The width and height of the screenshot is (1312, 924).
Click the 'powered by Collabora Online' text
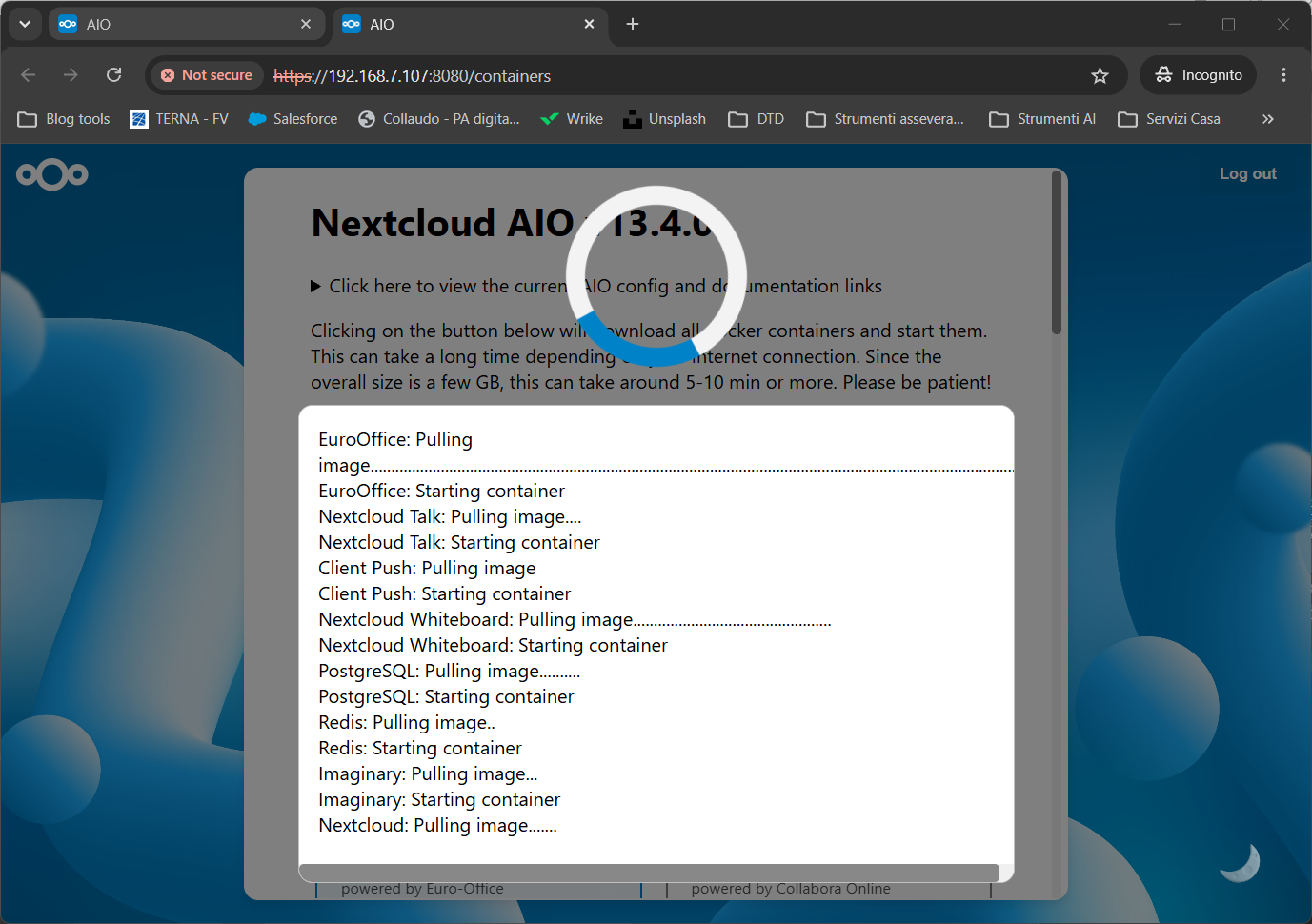tap(791, 889)
